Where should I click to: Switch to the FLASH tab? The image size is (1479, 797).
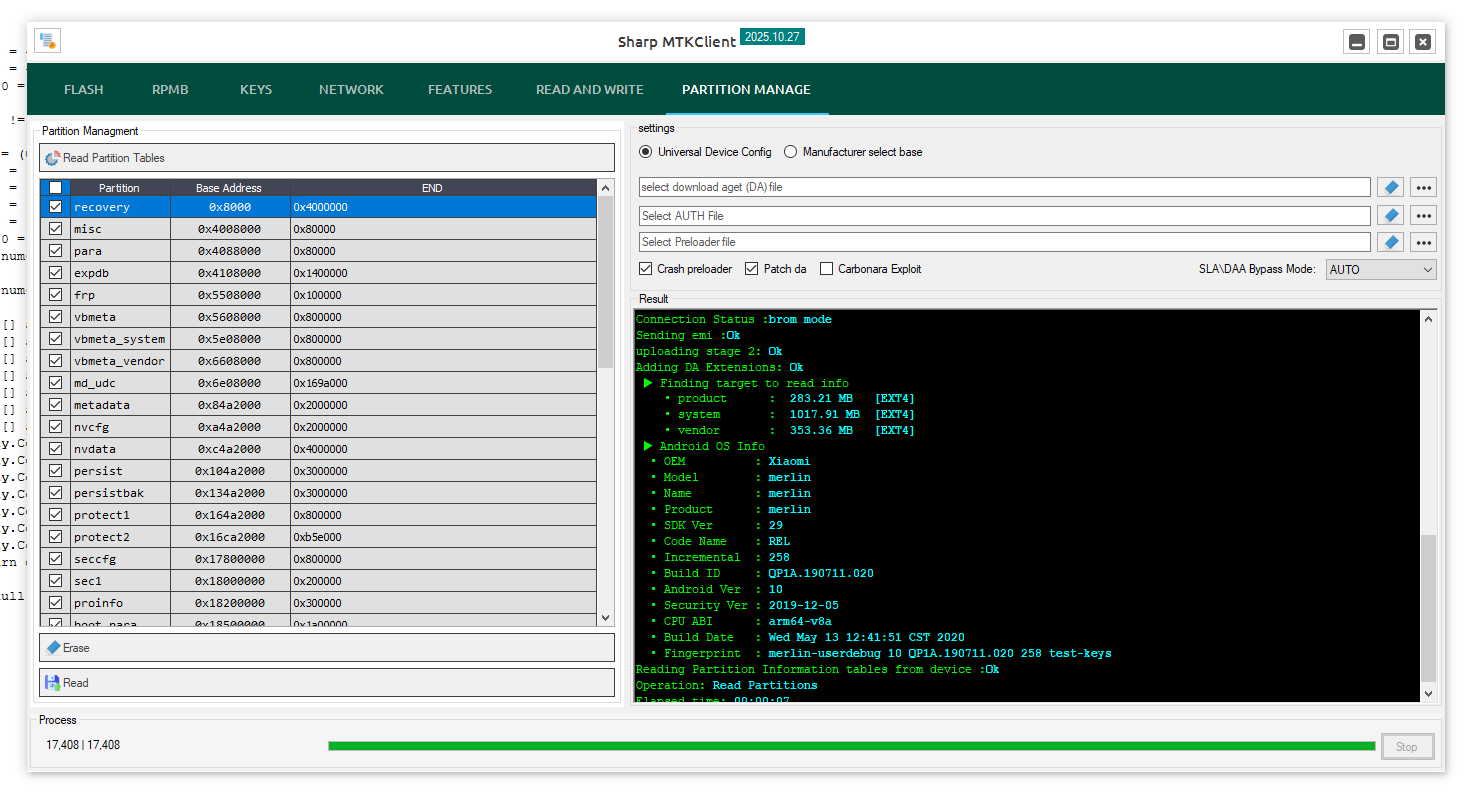[84, 90]
